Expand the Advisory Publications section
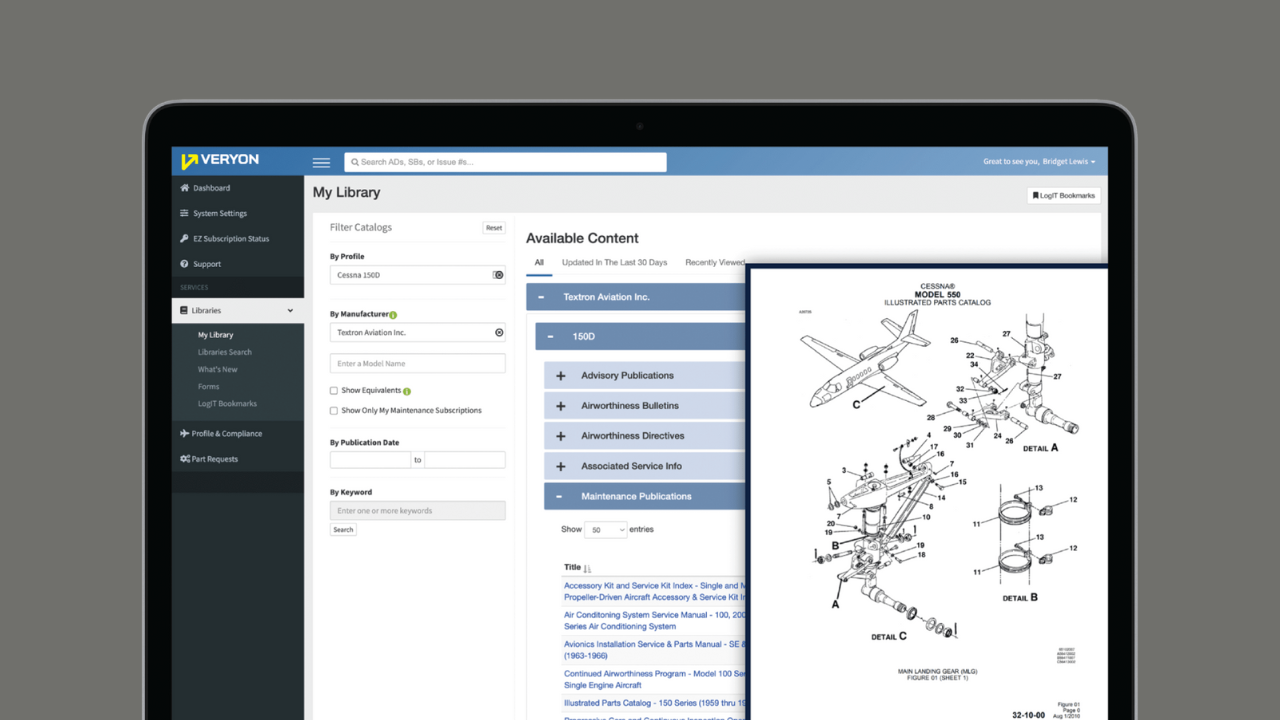This screenshot has width=1280, height=720. [560, 376]
